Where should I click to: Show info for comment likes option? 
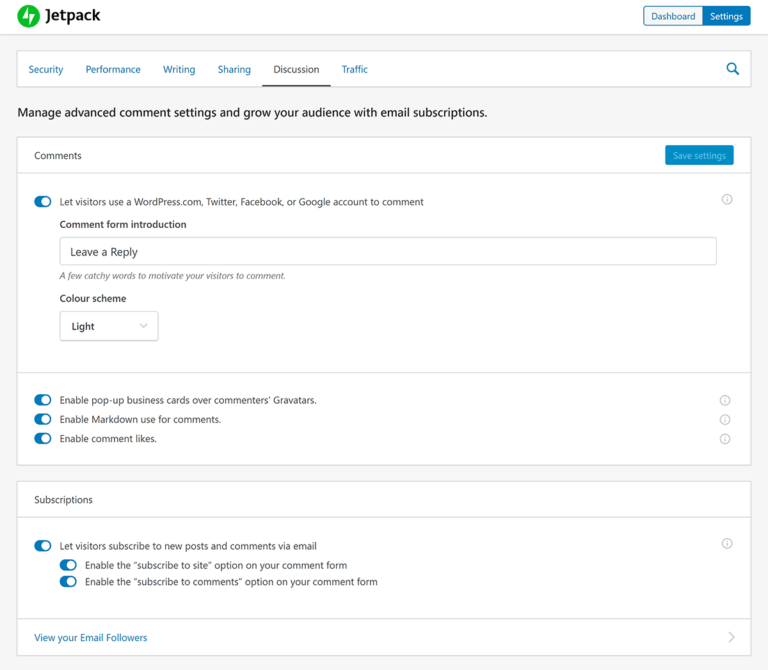pyautogui.click(x=725, y=438)
